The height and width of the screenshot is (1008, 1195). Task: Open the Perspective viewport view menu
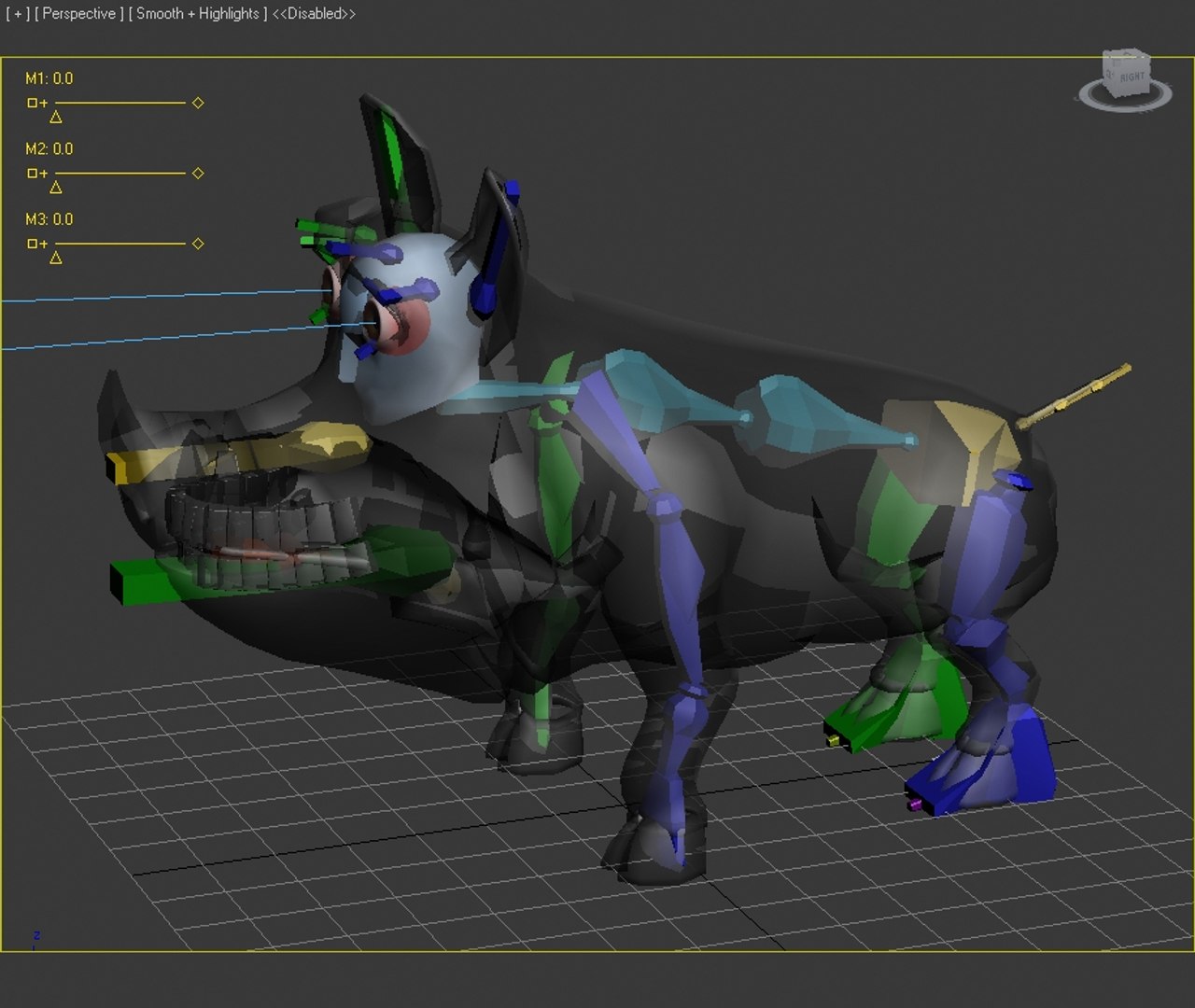(x=78, y=14)
